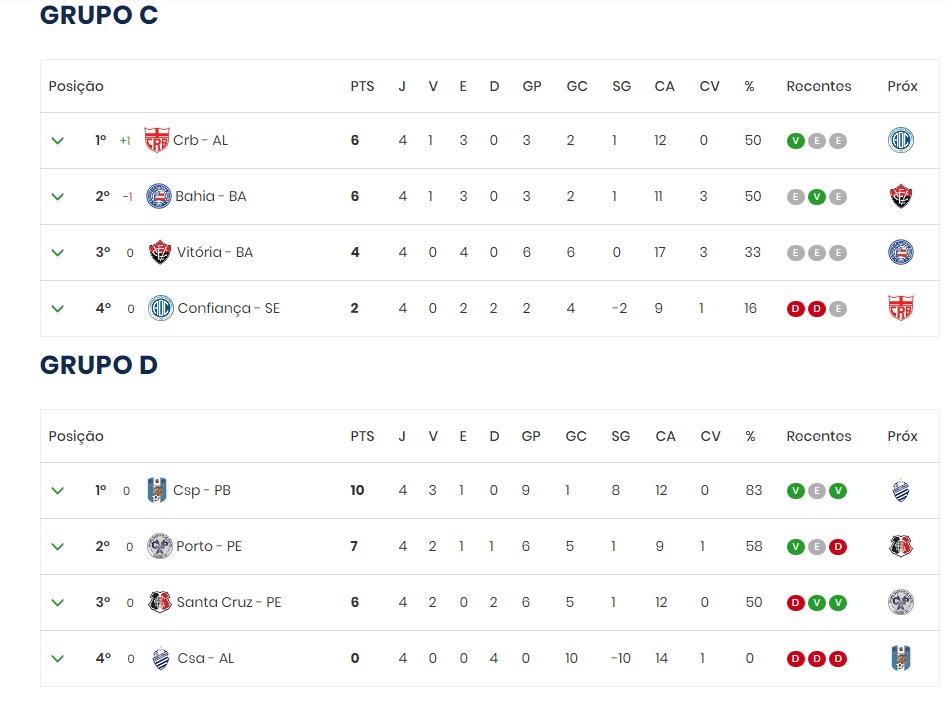Image resolution: width=949 pixels, height=702 pixels.
Task: Expand the Crb - AL row chevron
Action: click(58, 140)
